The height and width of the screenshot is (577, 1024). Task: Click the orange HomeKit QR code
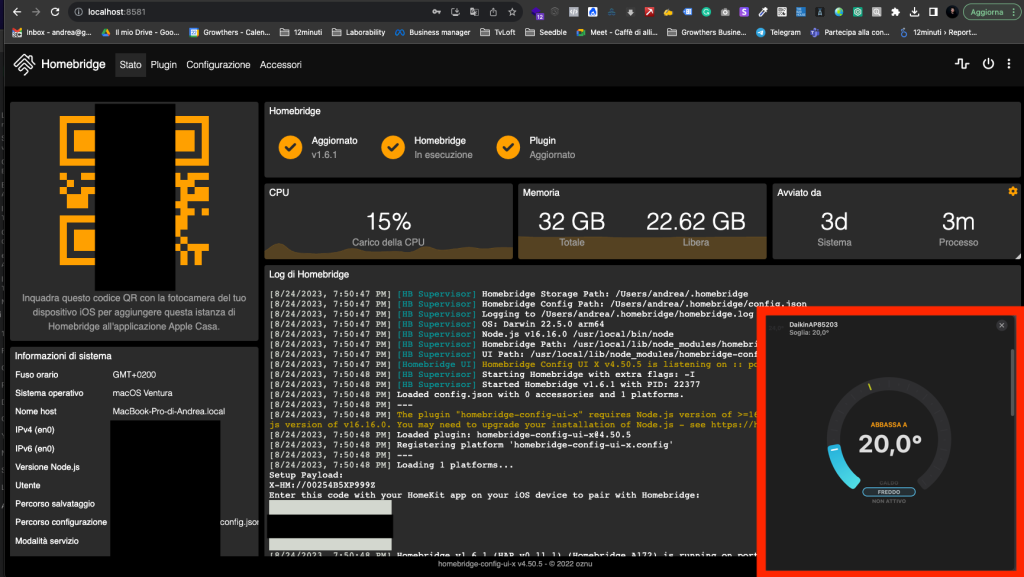135,191
